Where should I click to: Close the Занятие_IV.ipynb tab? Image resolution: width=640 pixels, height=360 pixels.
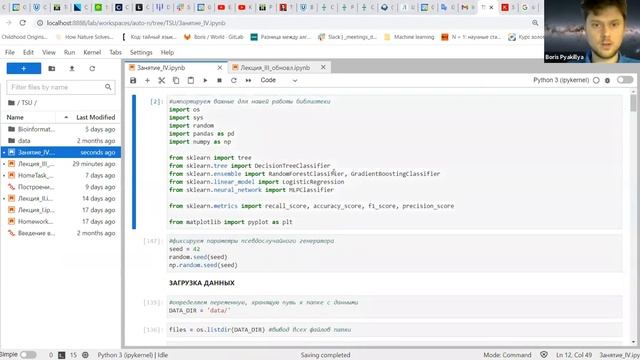220,67
